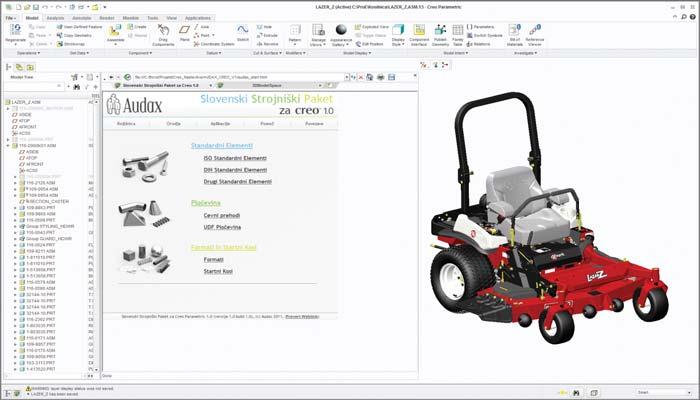The height and width of the screenshot is (400, 700).
Task: Switch to the Render tab
Action: (x=107, y=18)
